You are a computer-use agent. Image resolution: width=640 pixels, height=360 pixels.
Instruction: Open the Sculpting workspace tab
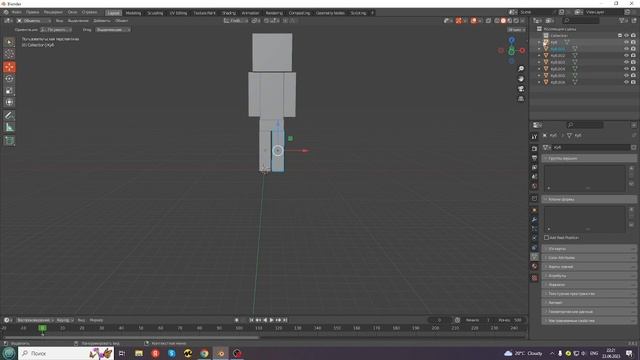[x=155, y=13]
